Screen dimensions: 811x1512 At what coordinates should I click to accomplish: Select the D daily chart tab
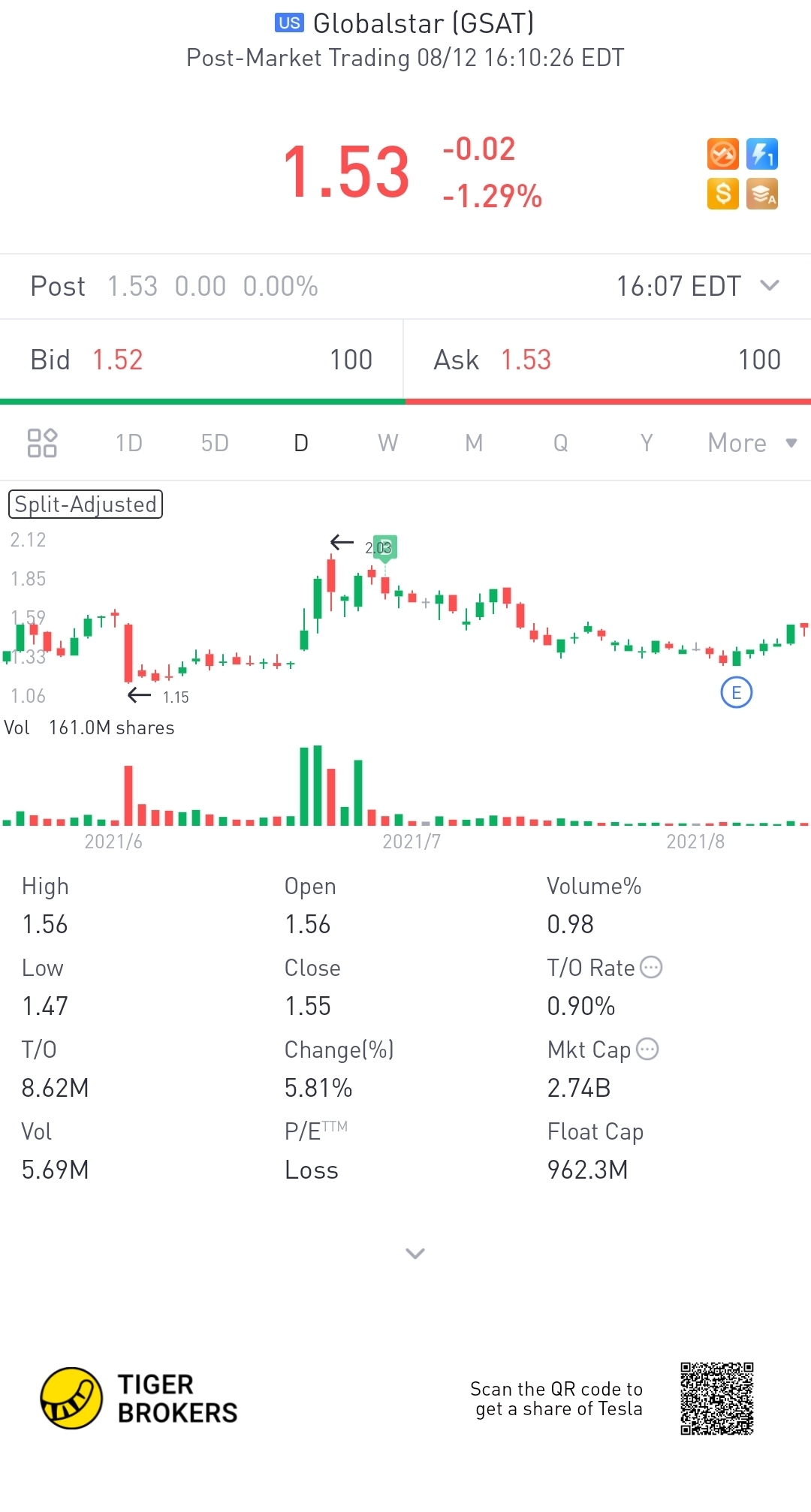[x=301, y=443]
